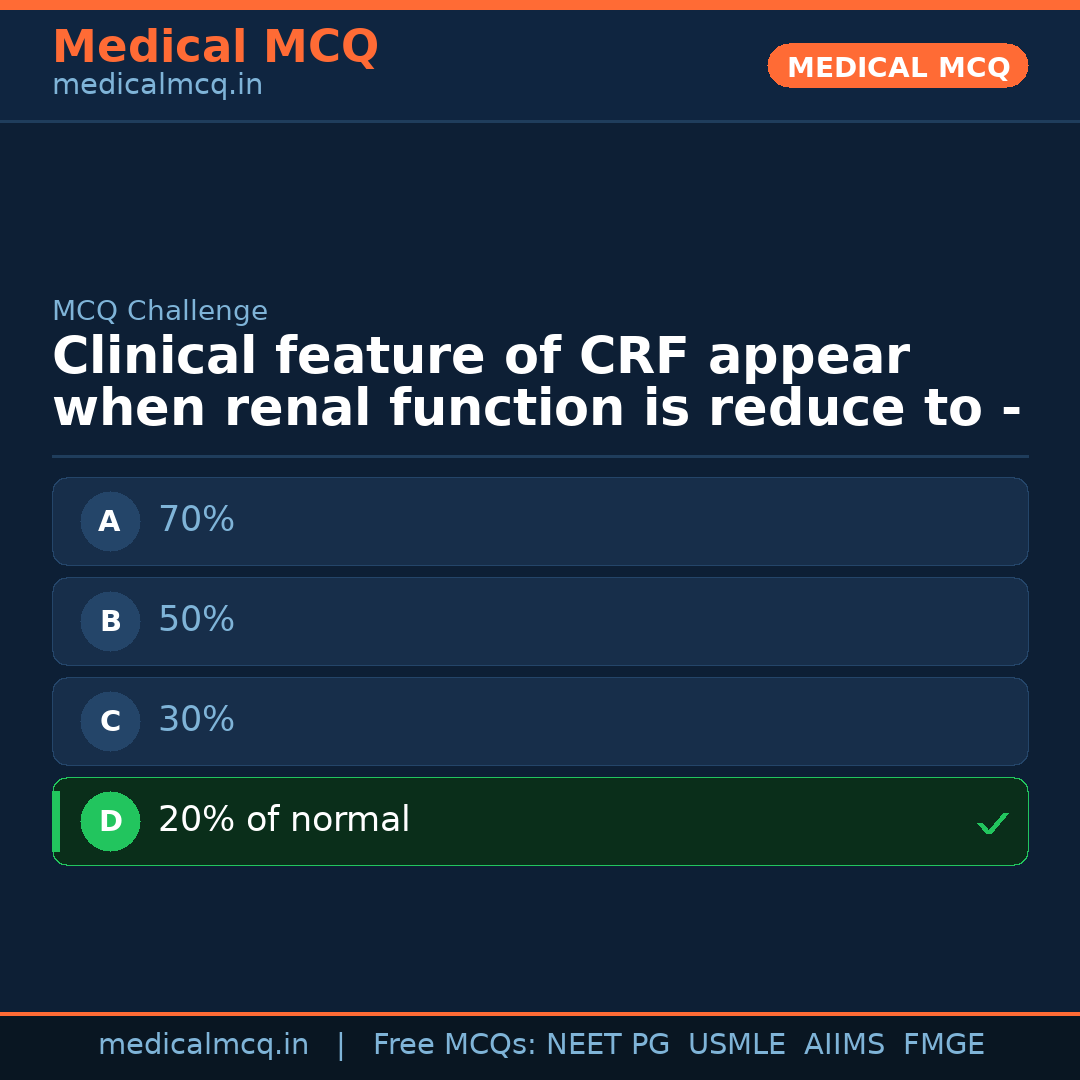Viewport: 1080px width, 1080px height.
Task: Click the MCQ Challenge label
Action: pos(160,312)
